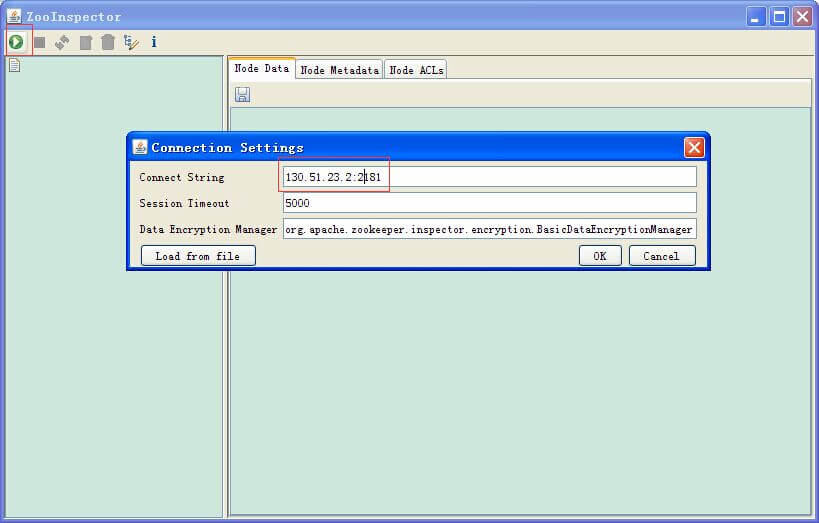Maximize the ZooInspector window
This screenshot has width=819, height=523.
click(x=779, y=17)
